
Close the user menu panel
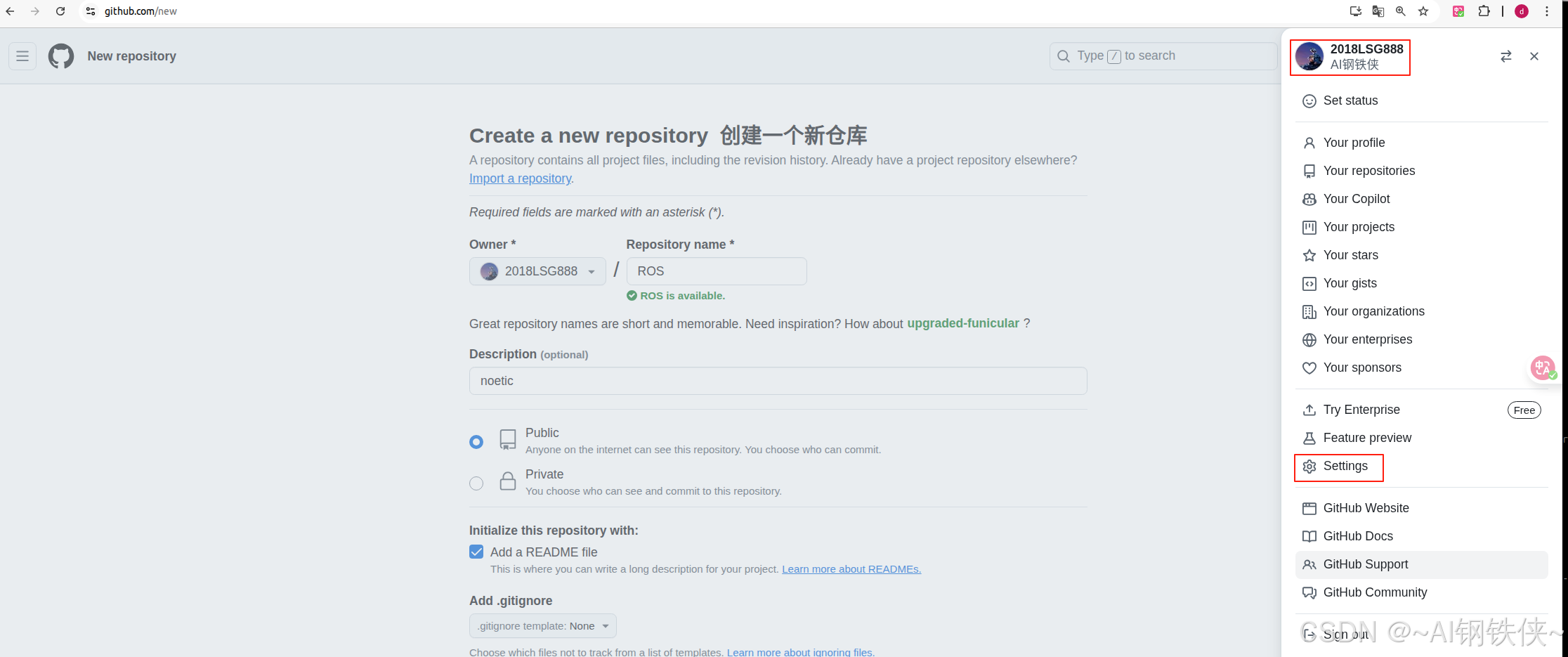(1534, 56)
